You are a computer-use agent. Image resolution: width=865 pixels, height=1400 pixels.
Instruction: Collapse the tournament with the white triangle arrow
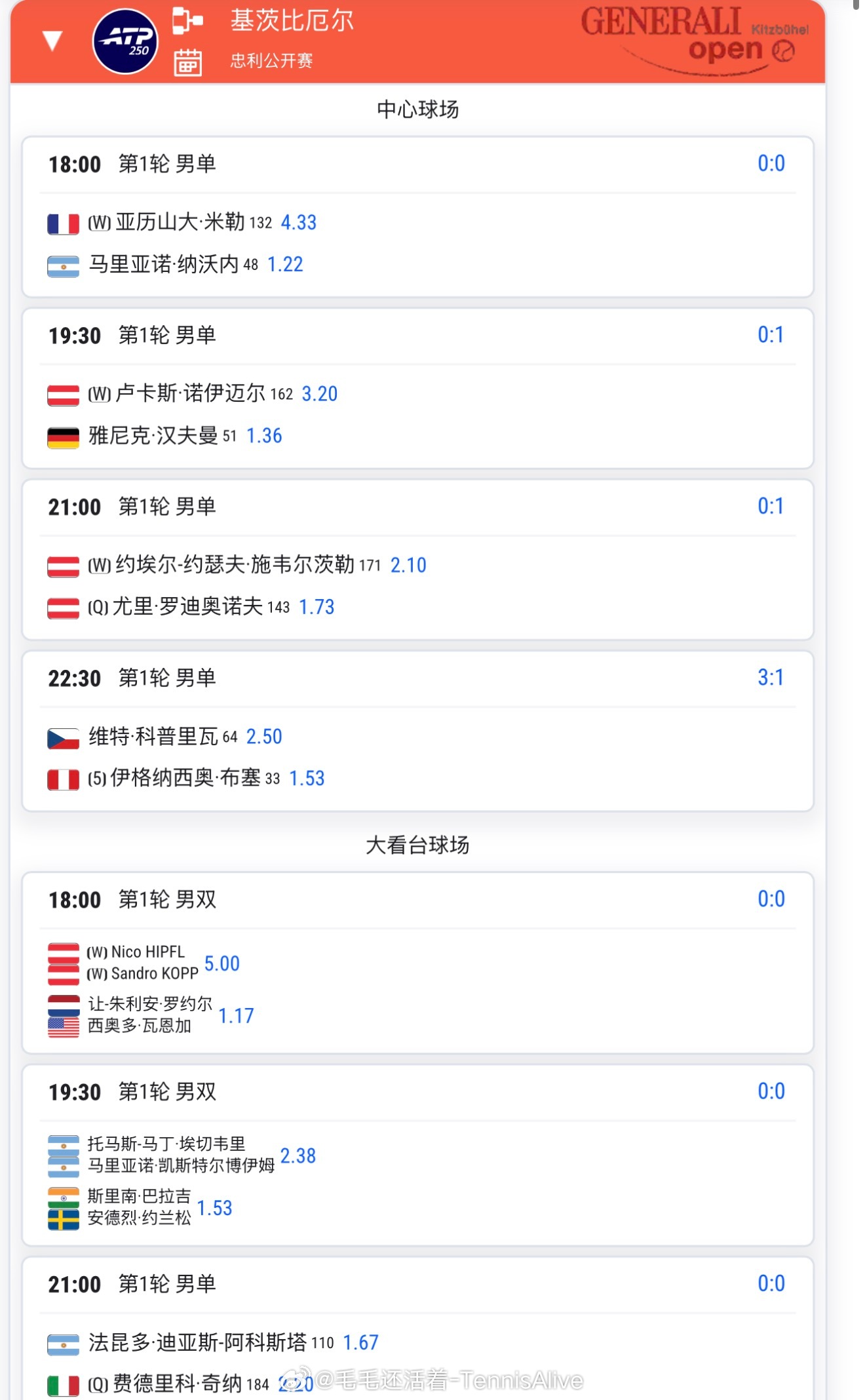52,41
